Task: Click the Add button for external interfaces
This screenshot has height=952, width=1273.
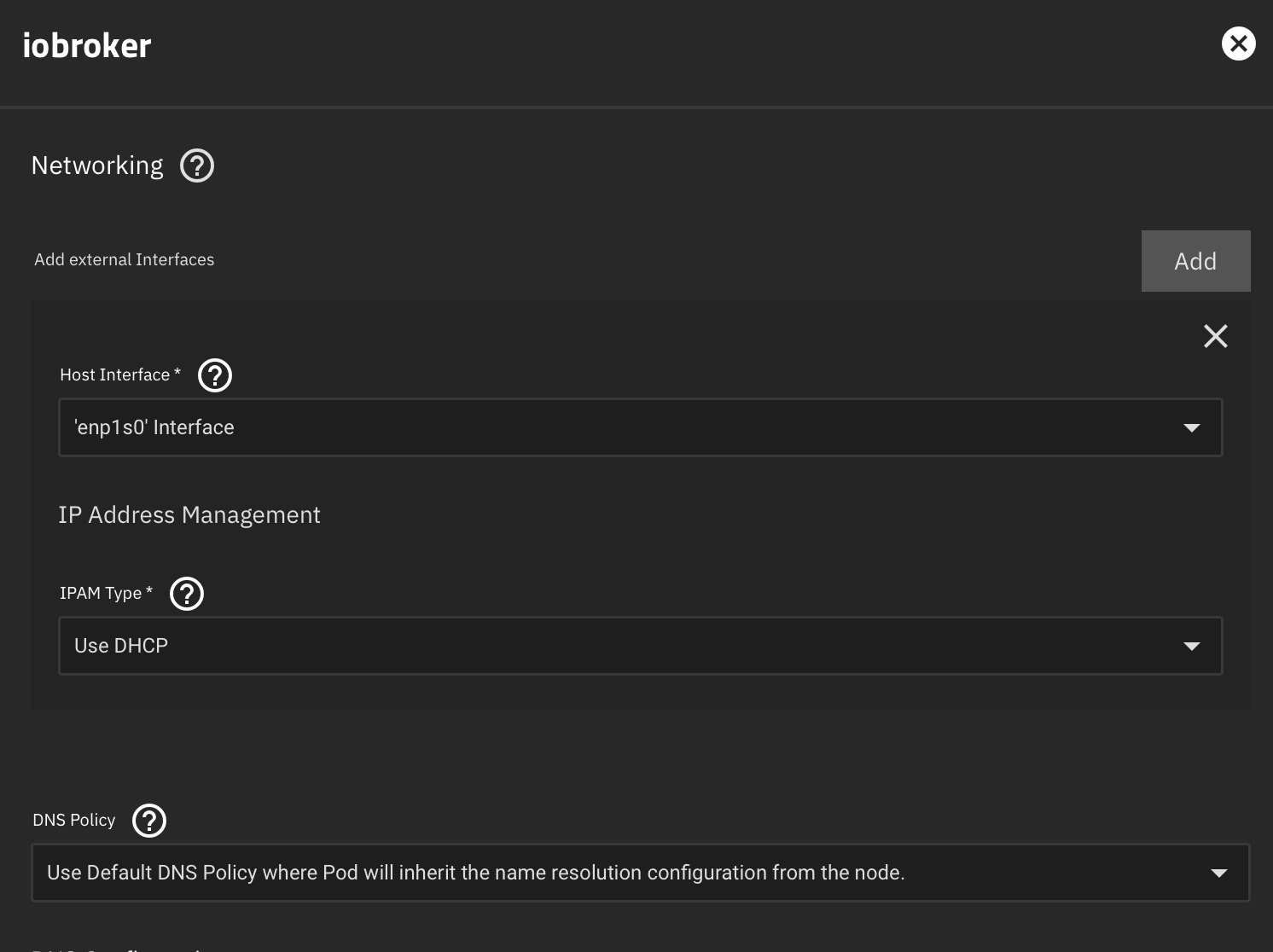Action: (x=1195, y=261)
